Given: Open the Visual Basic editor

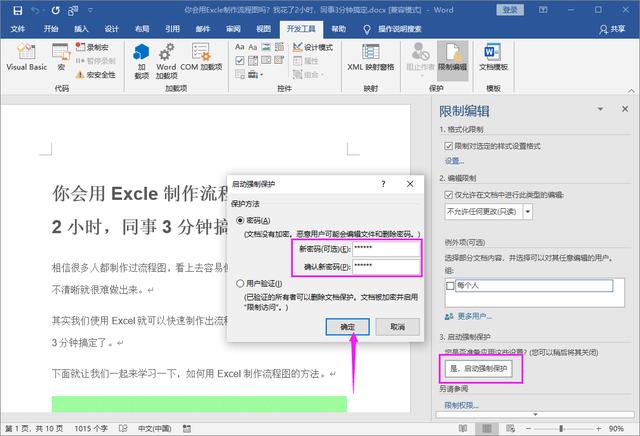Looking at the screenshot, I should point(27,58).
